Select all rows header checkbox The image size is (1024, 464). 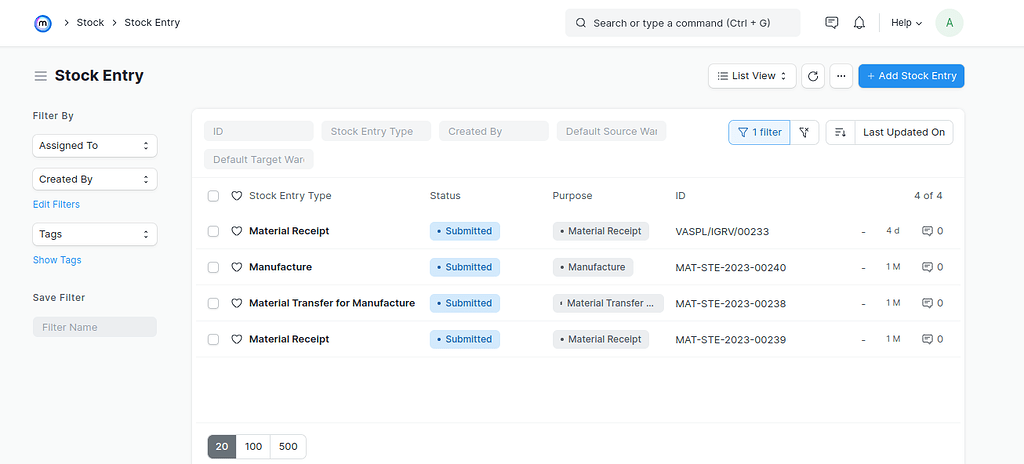pyautogui.click(x=214, y=196)
